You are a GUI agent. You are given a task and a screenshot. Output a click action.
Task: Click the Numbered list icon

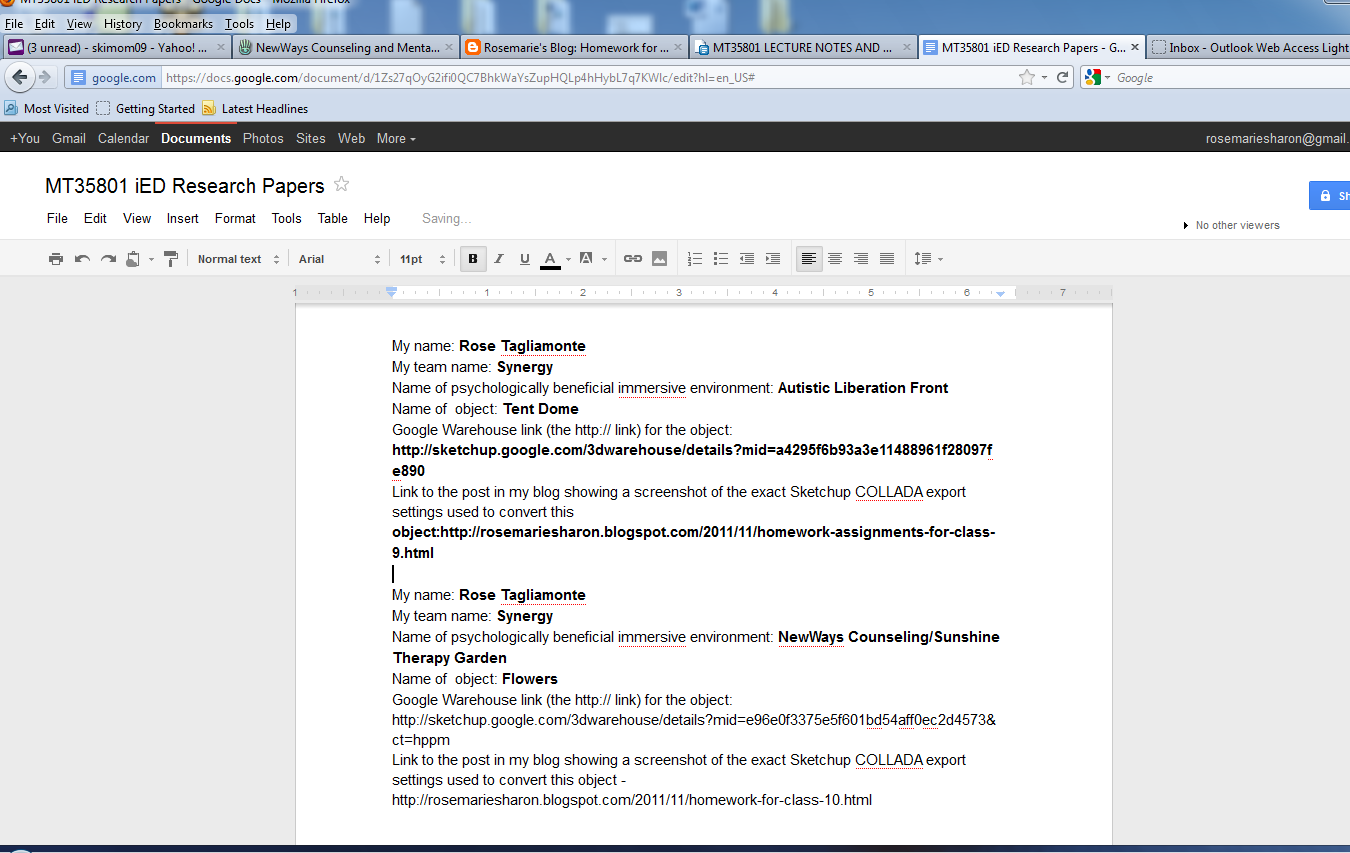(x=695, y=259)
